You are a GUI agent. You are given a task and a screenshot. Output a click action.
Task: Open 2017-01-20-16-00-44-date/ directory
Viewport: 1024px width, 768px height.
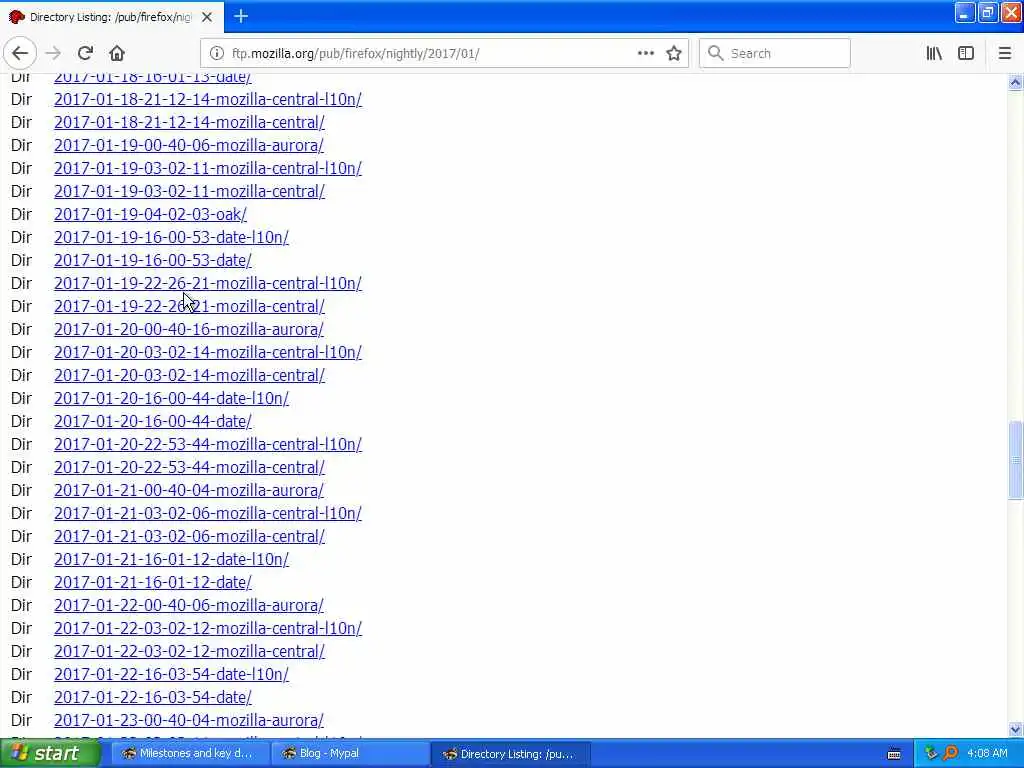coord(152,421)
